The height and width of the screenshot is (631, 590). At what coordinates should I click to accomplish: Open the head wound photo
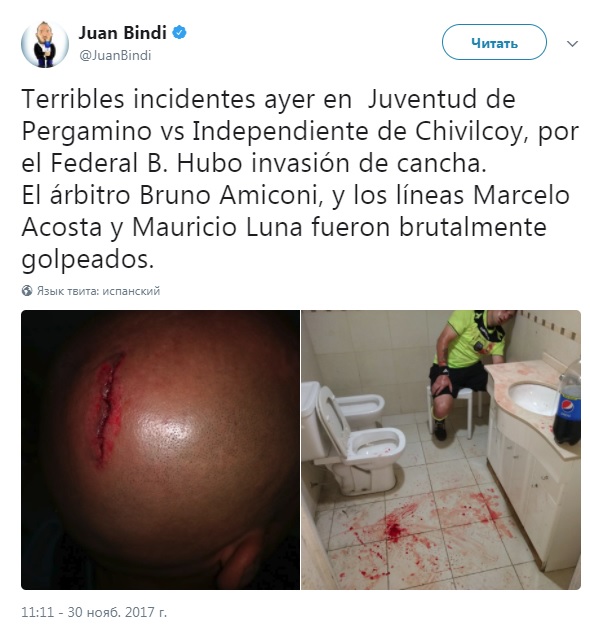click(160, 450)
